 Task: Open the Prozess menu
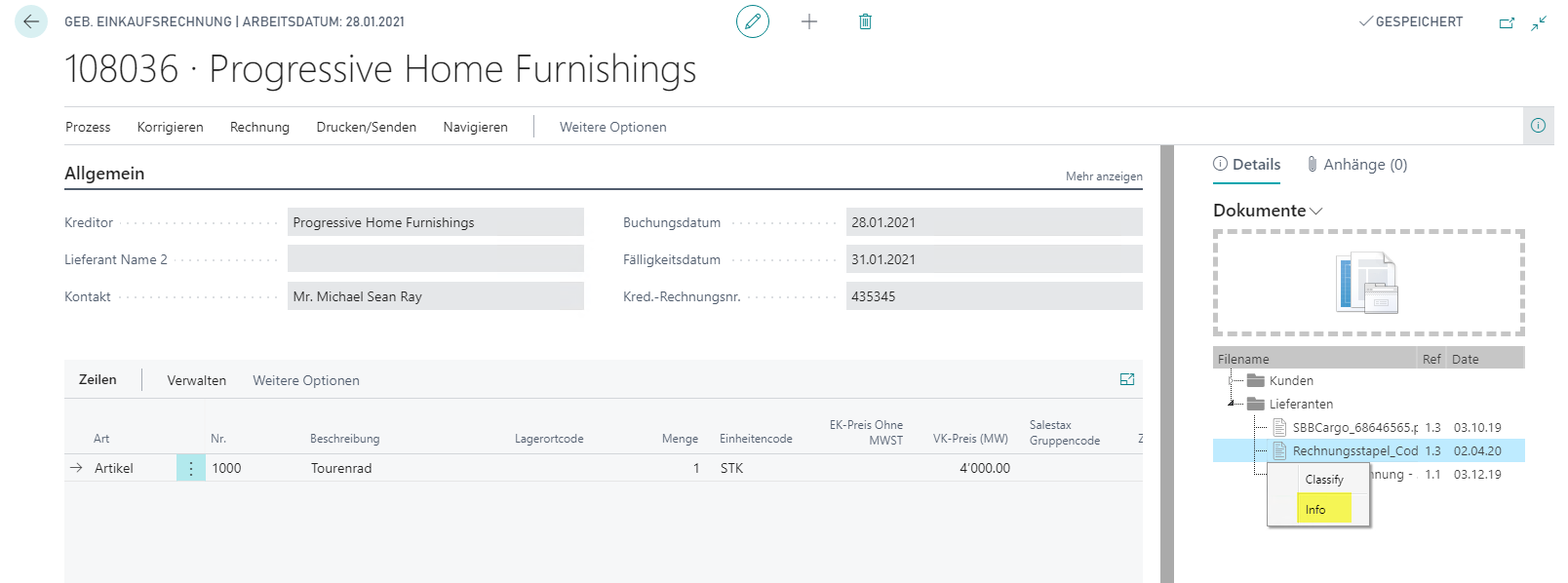click(x=88, y=127)
